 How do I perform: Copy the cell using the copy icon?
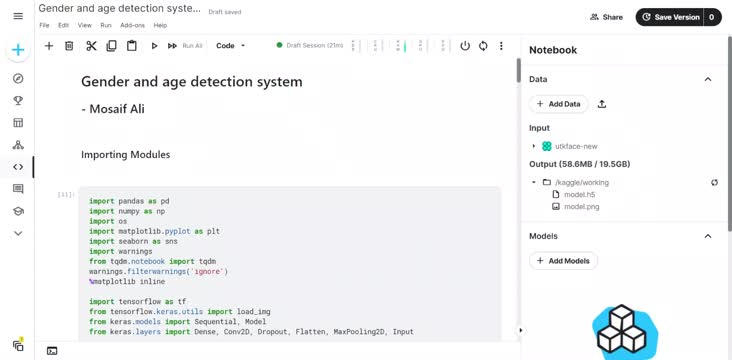click(x=111, y=46)
